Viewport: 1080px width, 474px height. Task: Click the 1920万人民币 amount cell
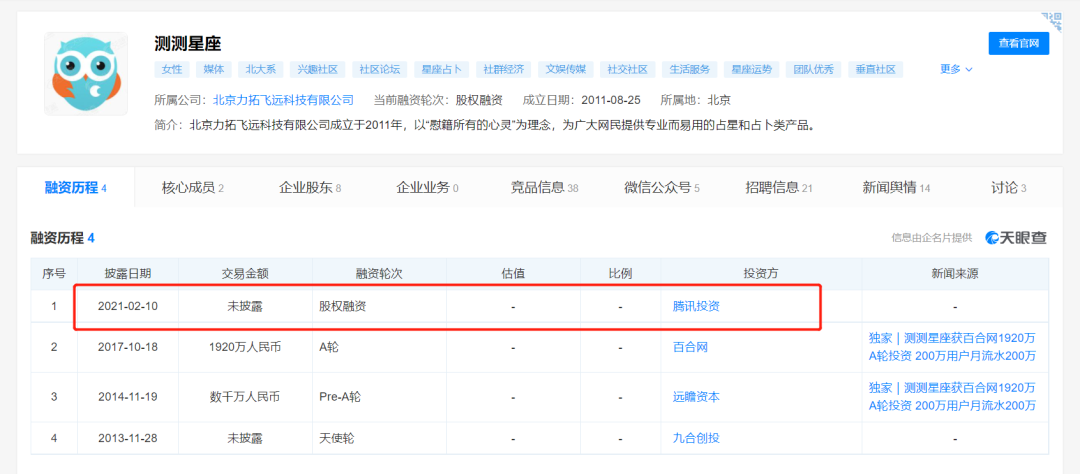[x=245, y=347]
